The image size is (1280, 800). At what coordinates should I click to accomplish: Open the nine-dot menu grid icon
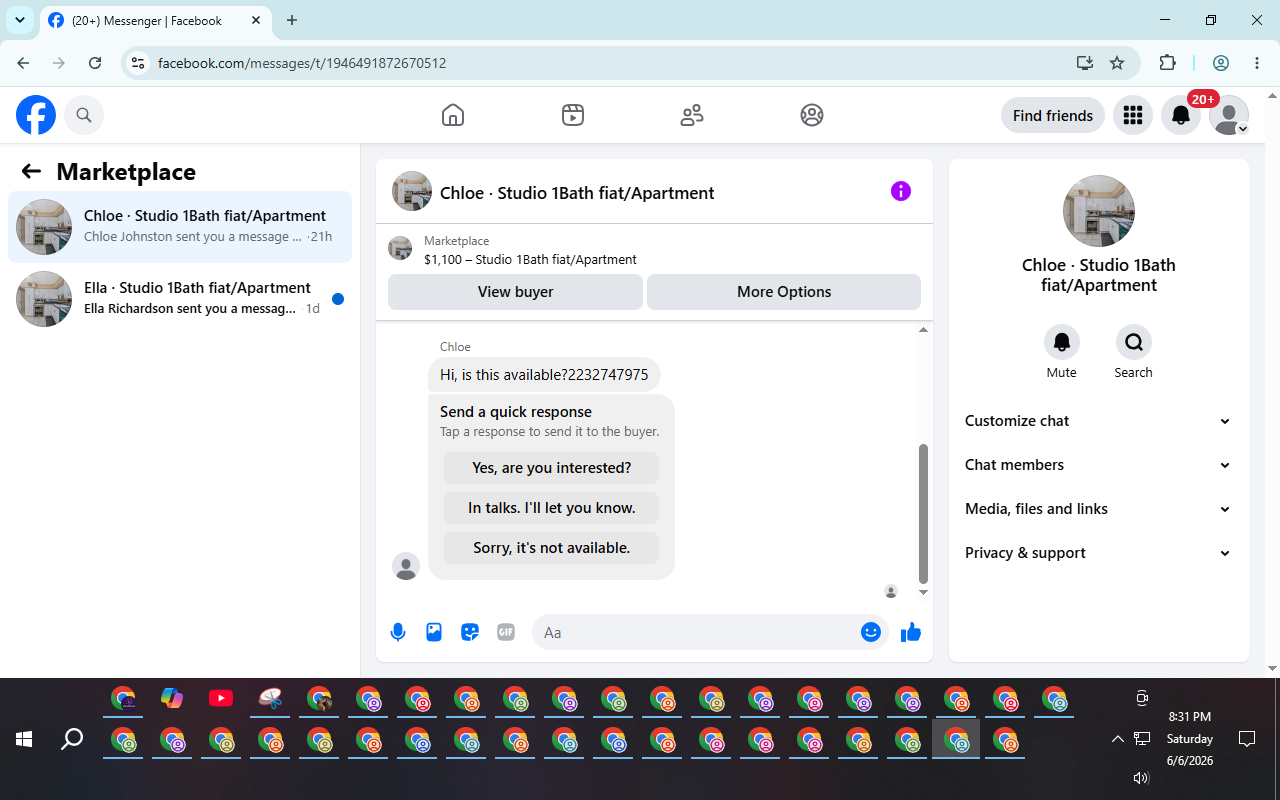1133,115
